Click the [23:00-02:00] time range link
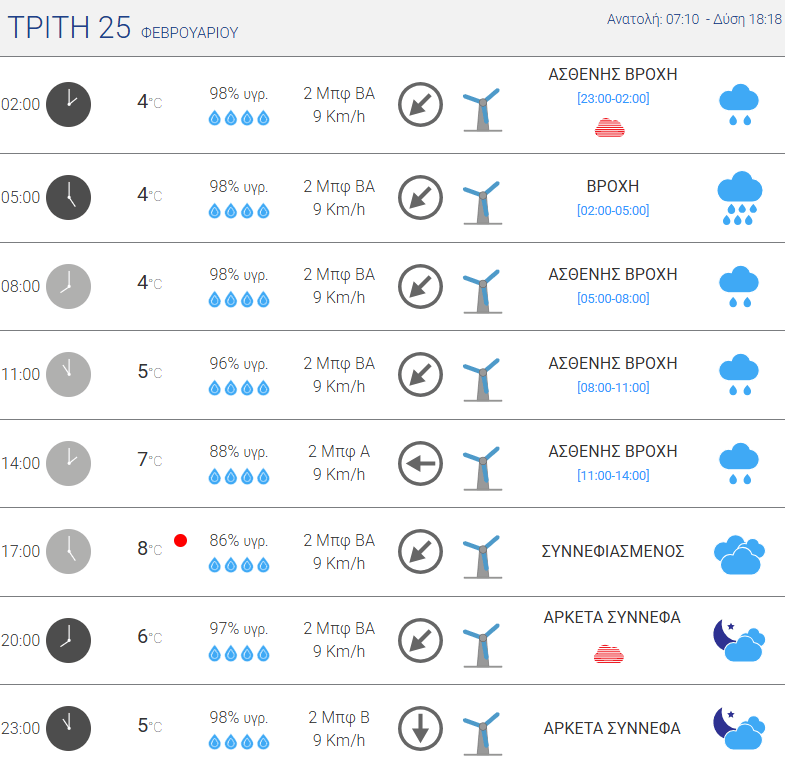 pos(613,98)
